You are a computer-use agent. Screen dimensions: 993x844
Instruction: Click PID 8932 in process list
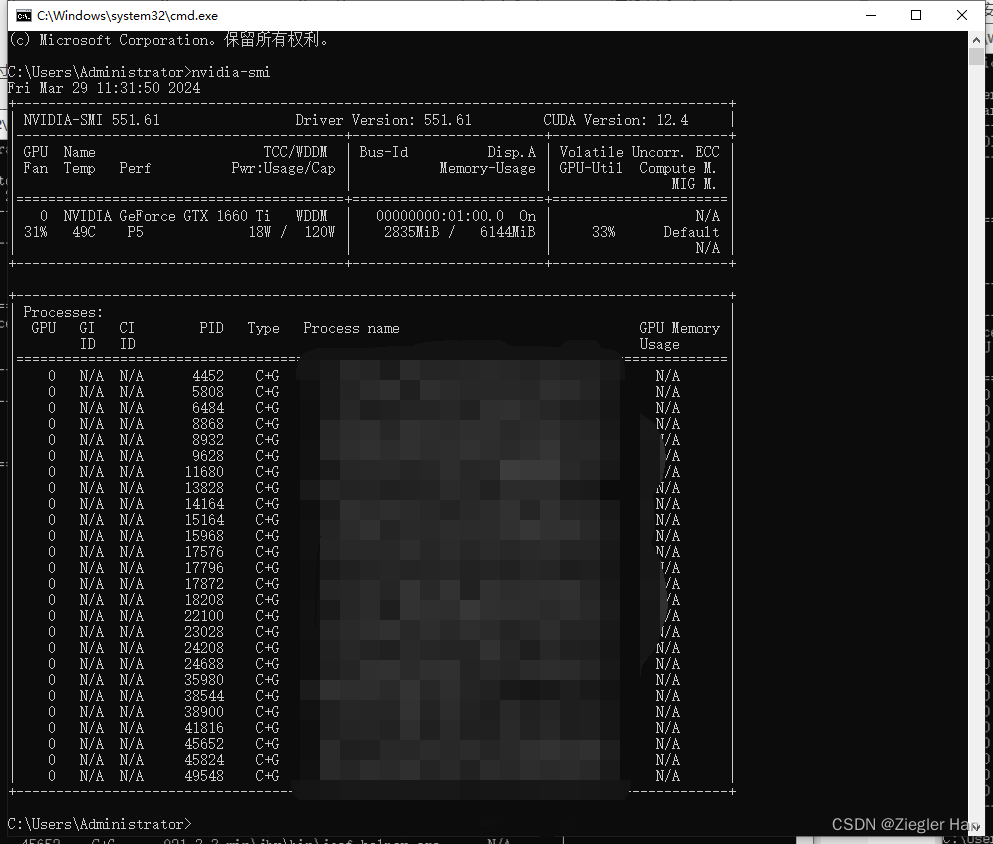click(x=208, y=440)
